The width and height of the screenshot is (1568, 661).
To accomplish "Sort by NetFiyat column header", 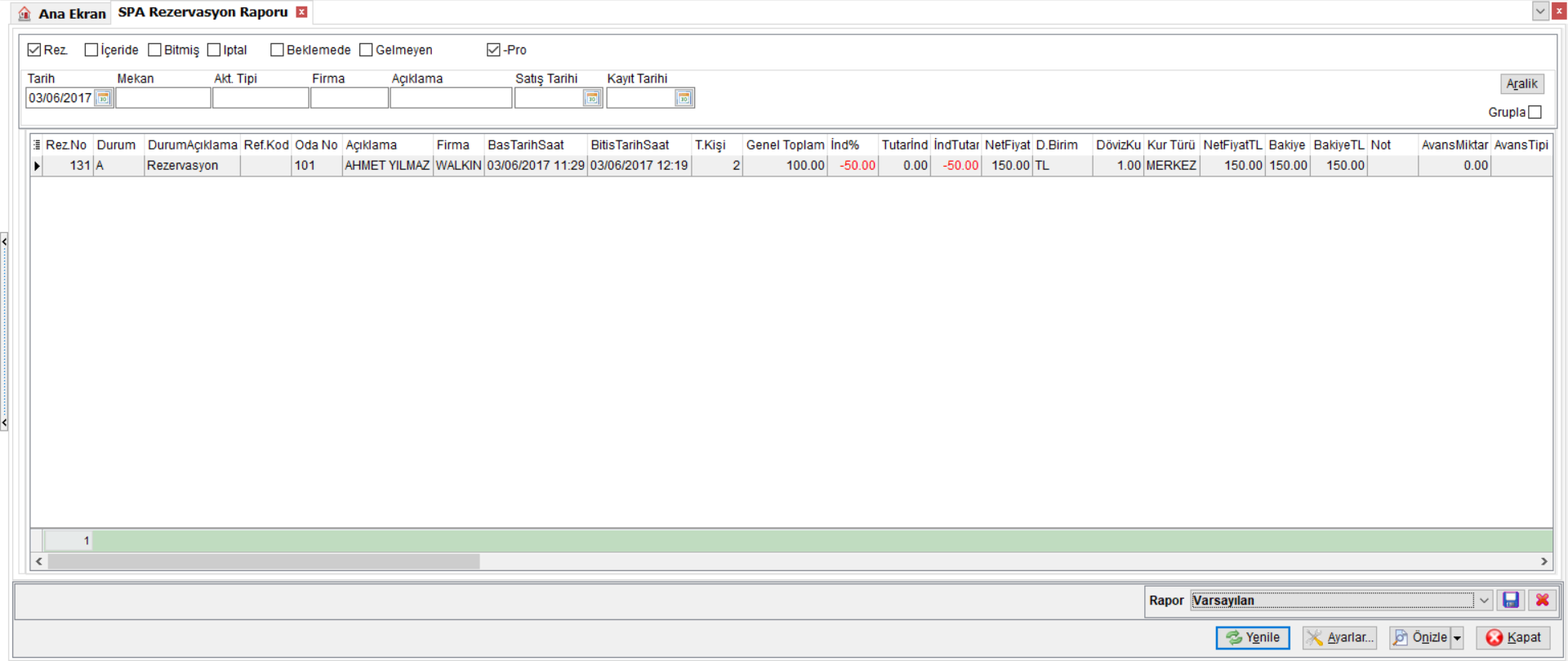I will tap(1007, 145).
